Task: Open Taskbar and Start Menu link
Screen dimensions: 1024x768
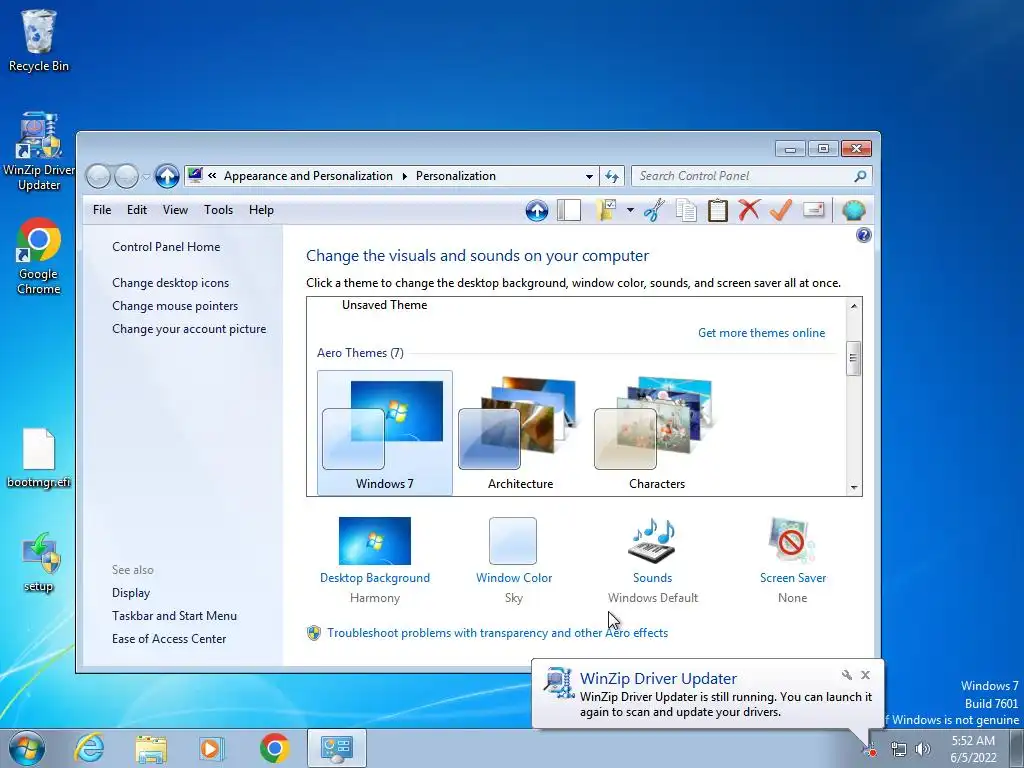Action: pos(174,616)
